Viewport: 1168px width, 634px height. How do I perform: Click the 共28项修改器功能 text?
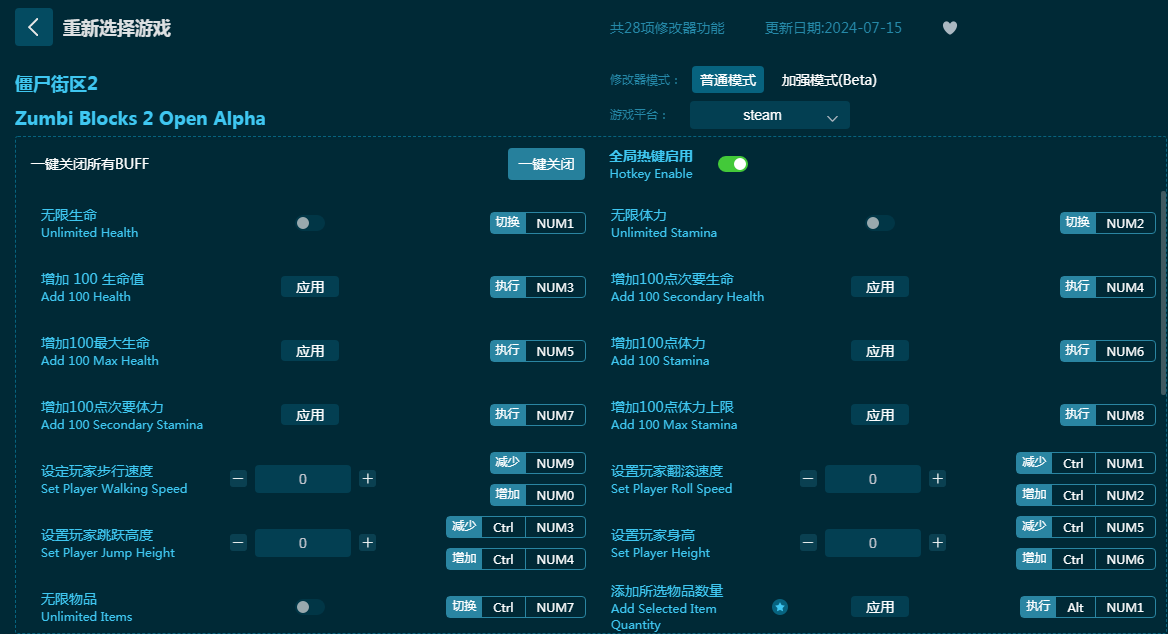[667, 28]
